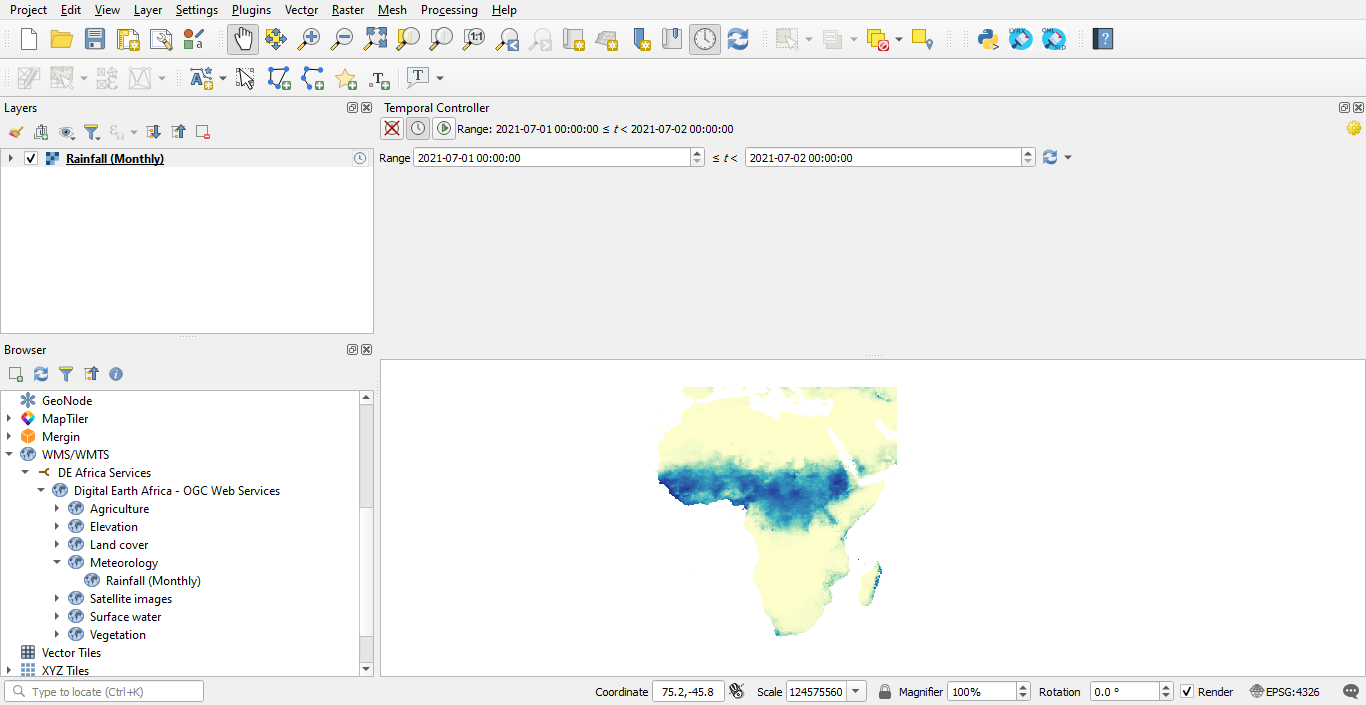Viewport: 1366px width, 705px height.
Task: Click the Zoom to Layer icon
Action: pos(441,39)
